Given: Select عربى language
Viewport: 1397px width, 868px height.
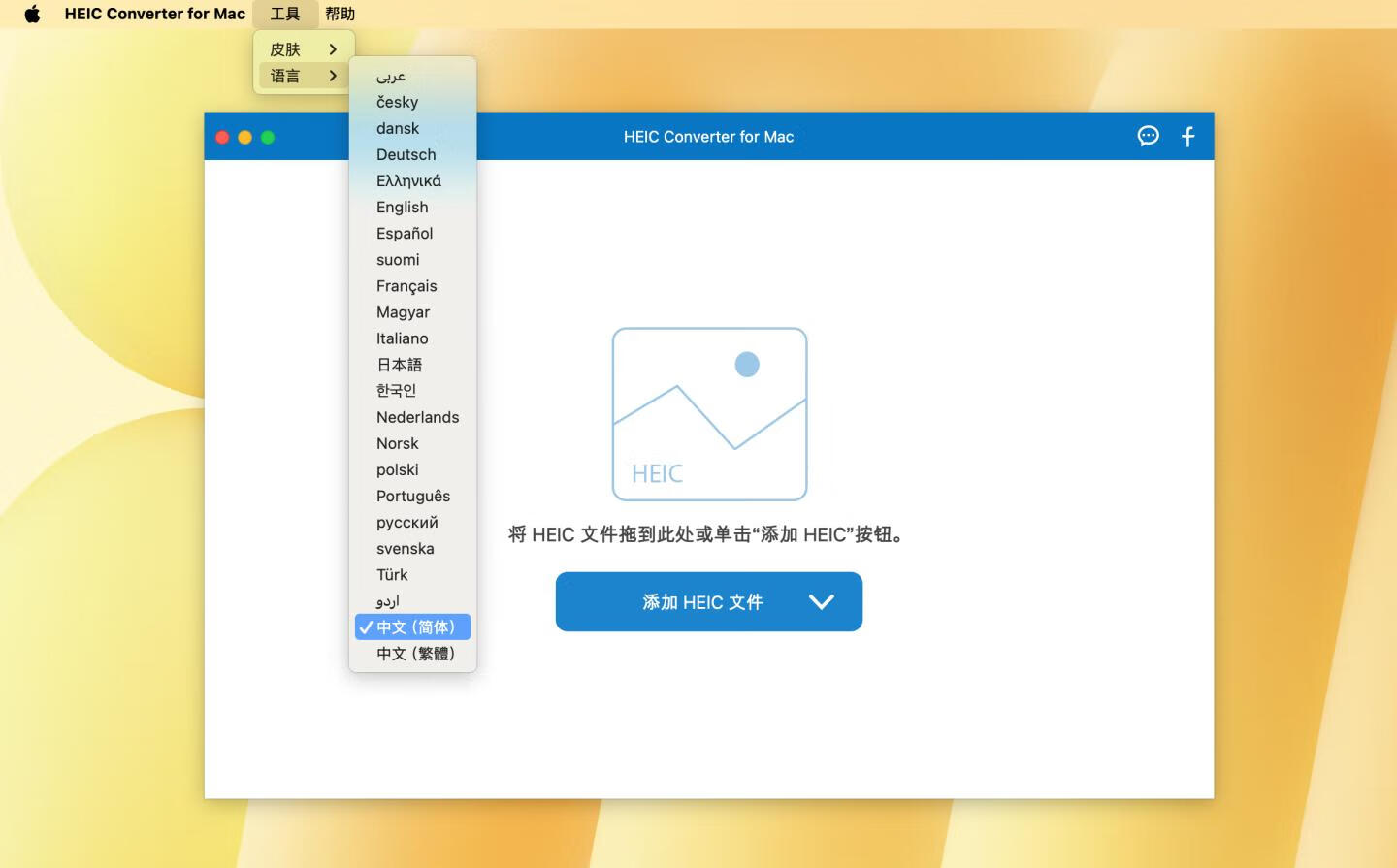Looking at the screenshot, I should [412, 76].
